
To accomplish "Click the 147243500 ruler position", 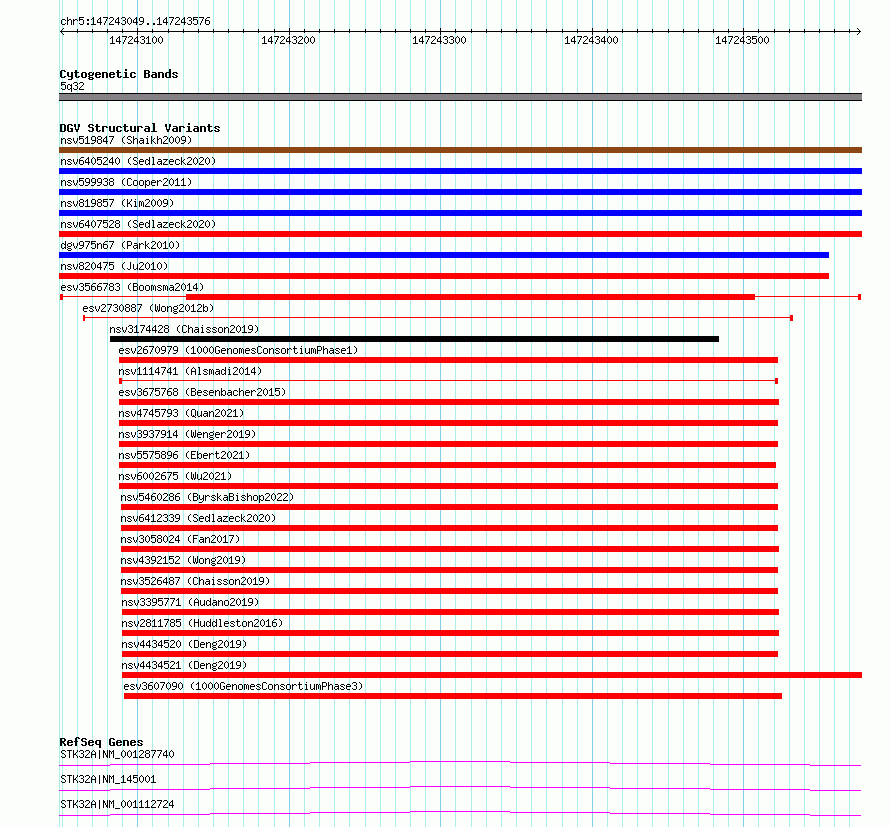I will pos(742,40).
